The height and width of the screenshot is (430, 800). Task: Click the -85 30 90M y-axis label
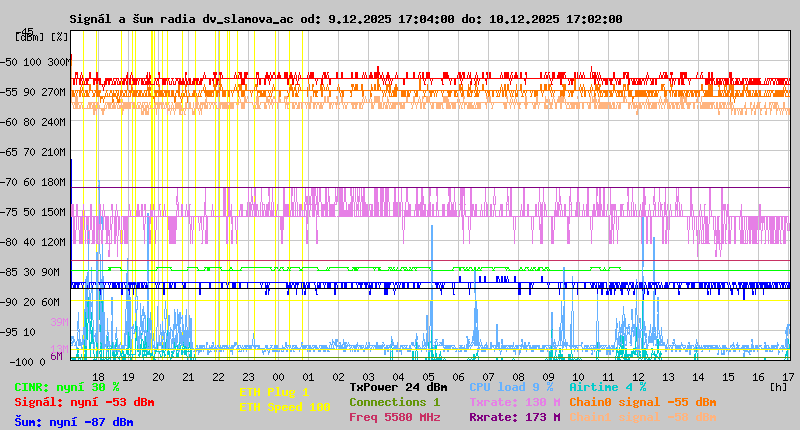pyautogui.click(x=29, y=272)
